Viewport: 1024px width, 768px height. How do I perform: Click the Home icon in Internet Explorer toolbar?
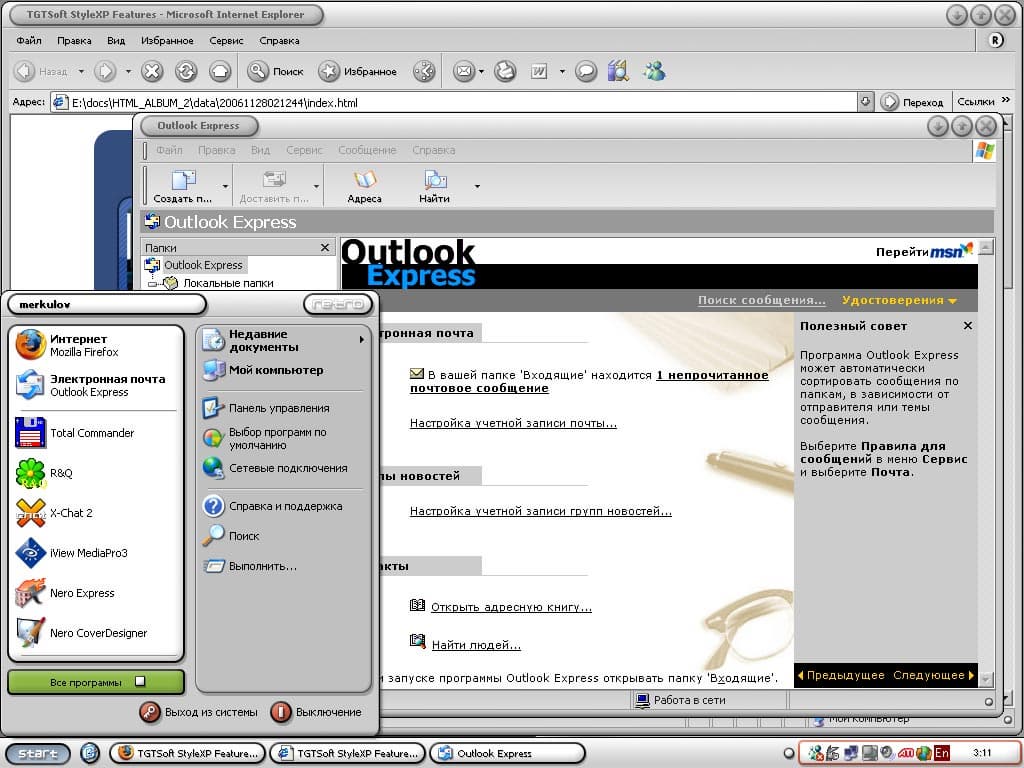(220, 71)
